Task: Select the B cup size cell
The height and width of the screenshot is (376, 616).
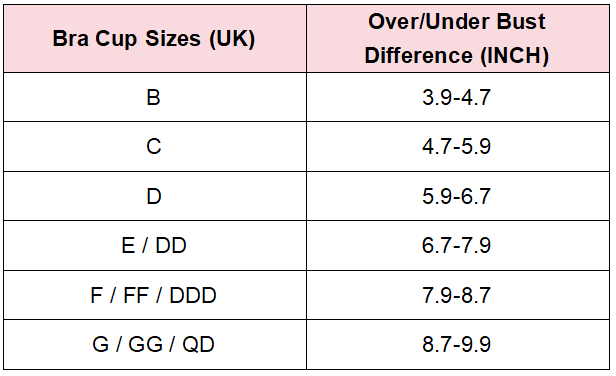Action: [155, 97]
